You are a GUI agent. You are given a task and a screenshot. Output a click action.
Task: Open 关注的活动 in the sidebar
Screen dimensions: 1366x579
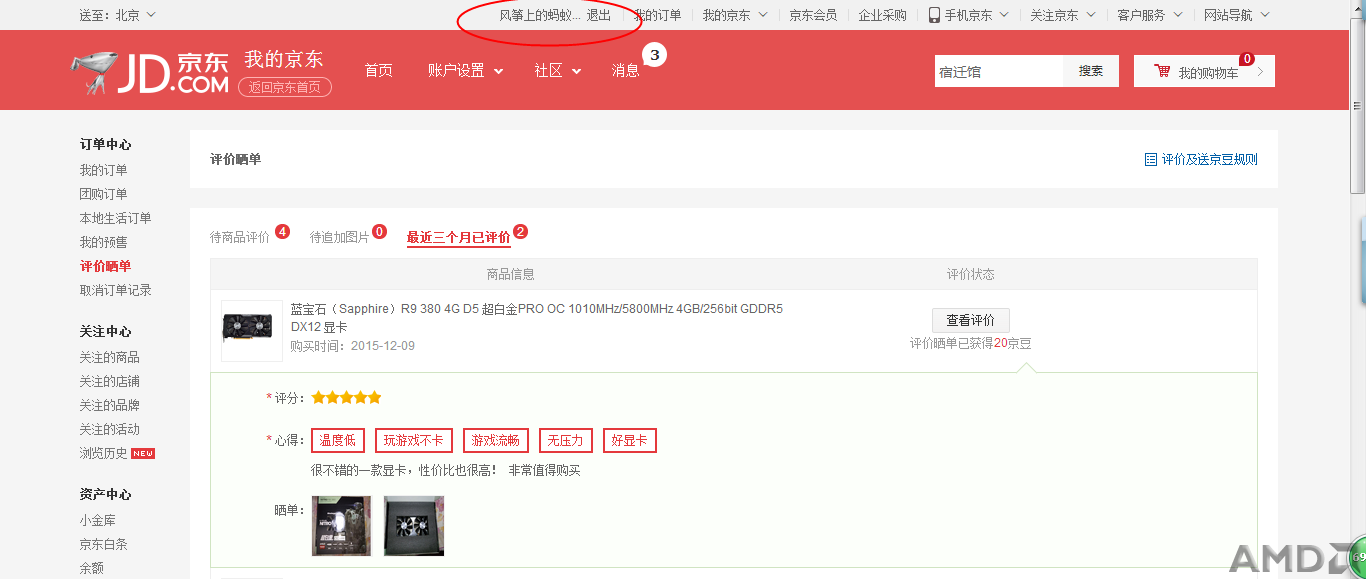click(x=110, y=429)
